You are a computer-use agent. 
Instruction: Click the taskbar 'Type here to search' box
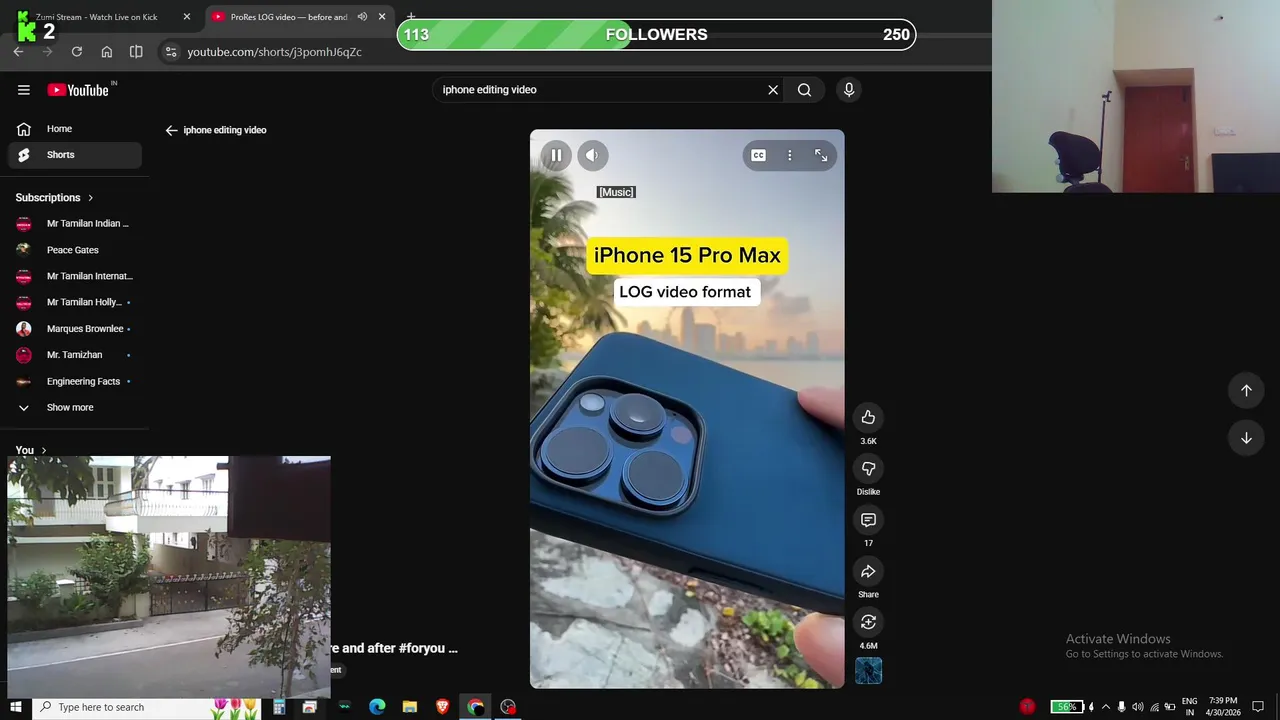click(148, 707)
